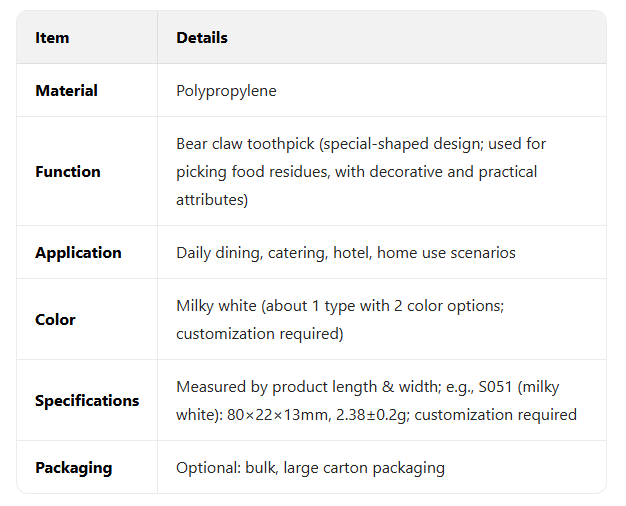Click the "Details" column header
Screen dimensions: 626x506
(202, 38)
